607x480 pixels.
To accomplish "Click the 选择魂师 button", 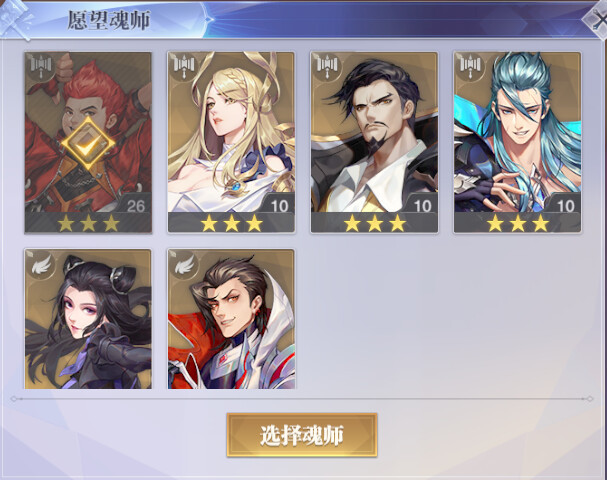I will tap(302, 435).
